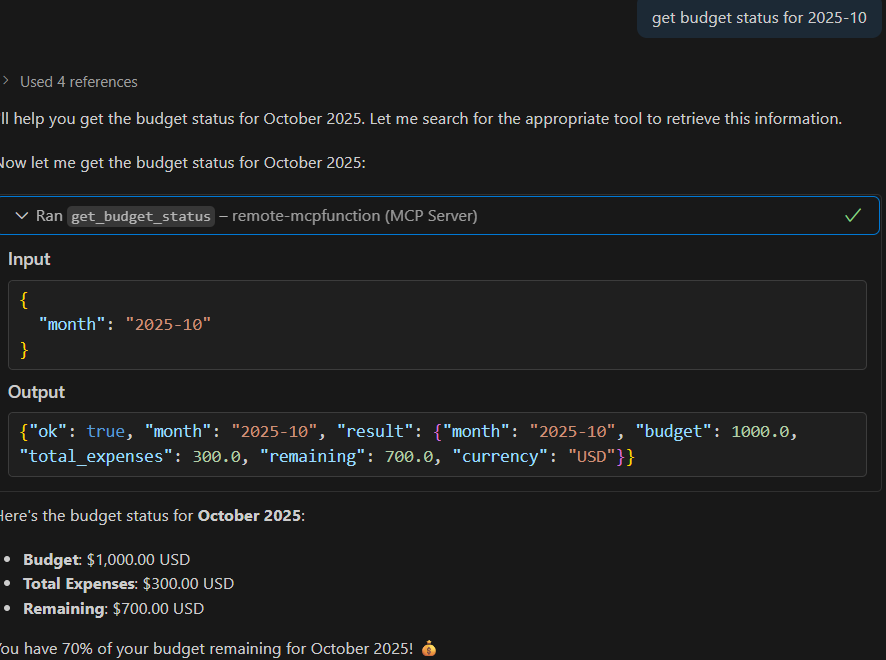Collapse the get_budget_status tool call chevron
Viewport: 886px width, 660px height.
click(22, 216)
